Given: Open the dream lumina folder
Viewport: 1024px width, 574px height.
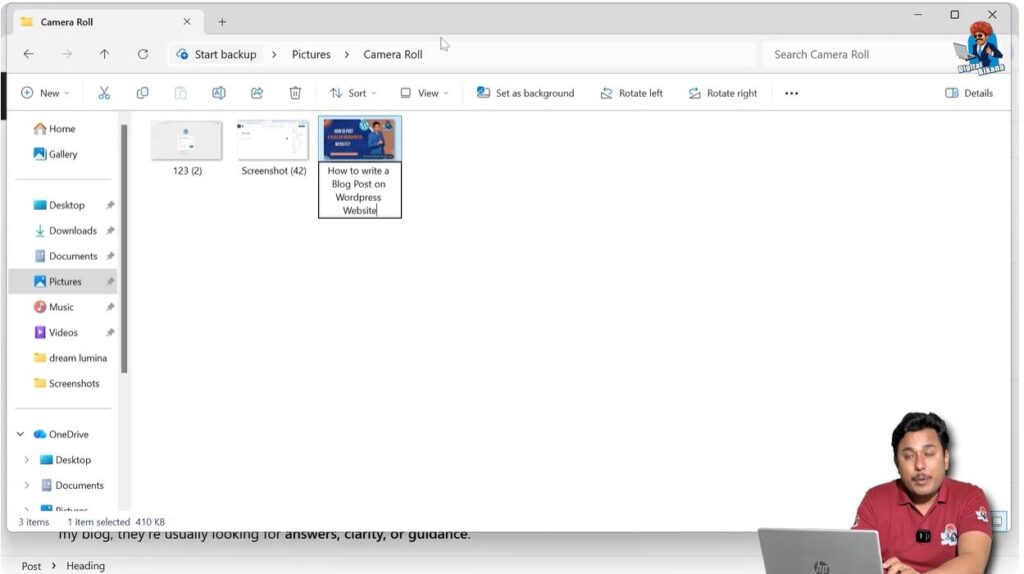Looking at the screenshot, I should coord(71,358).
